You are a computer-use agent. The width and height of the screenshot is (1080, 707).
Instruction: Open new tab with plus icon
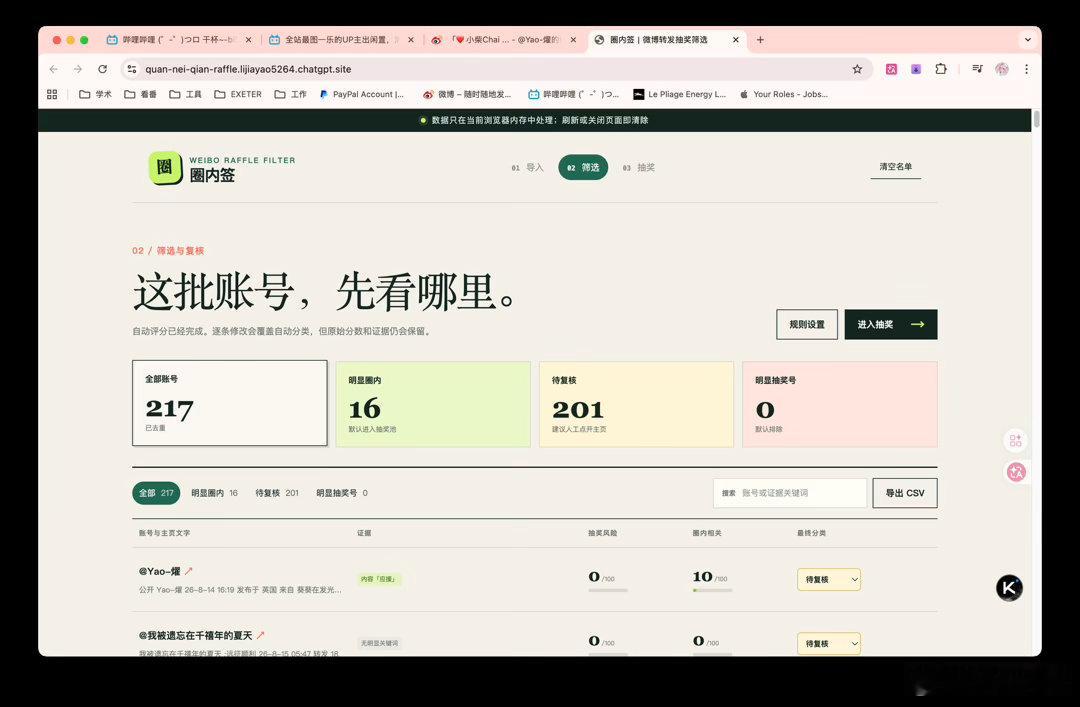click(x=760, y=40)
